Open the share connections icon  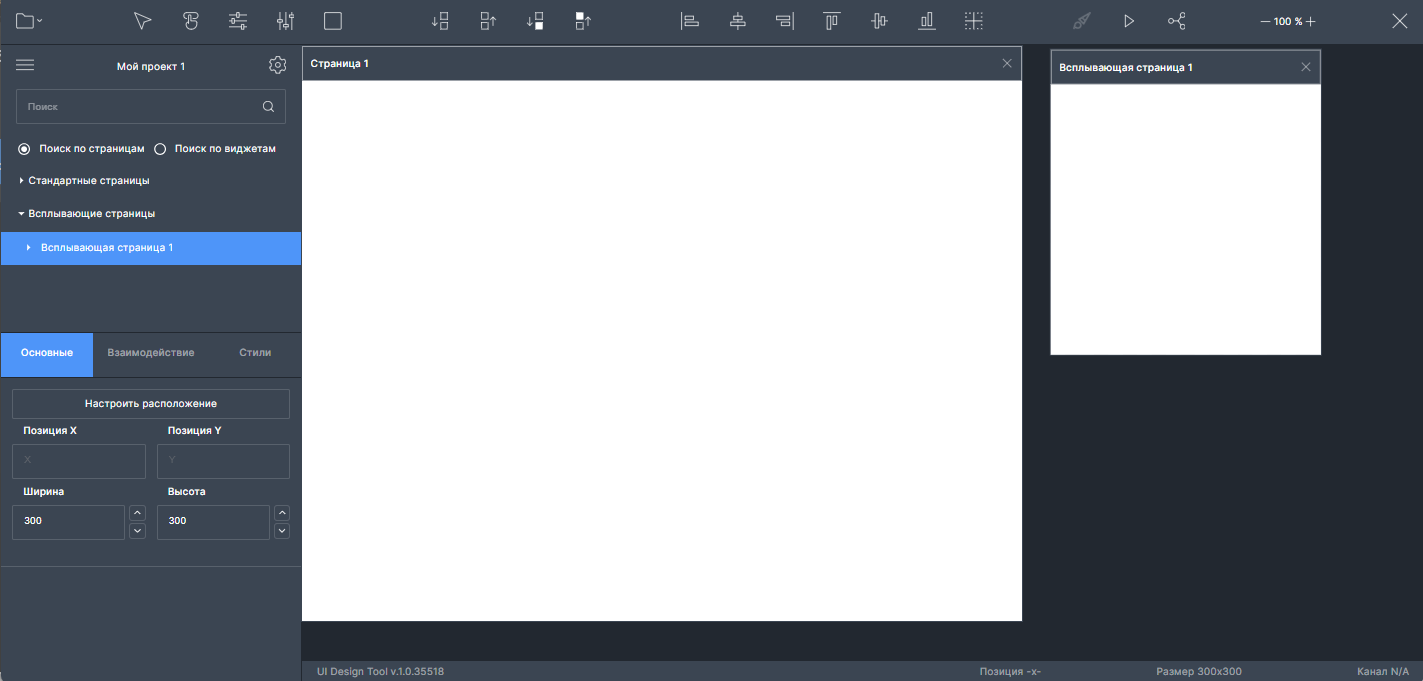(x=1176, y=21)
